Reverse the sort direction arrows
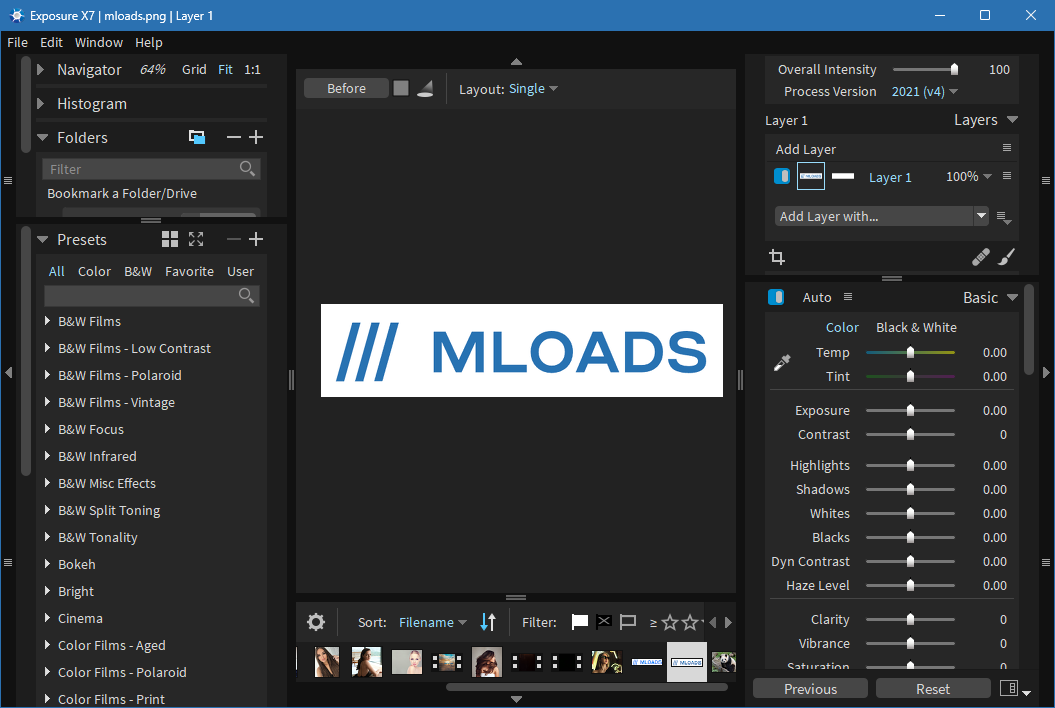1055x708 pixels. tap(488, 622)
